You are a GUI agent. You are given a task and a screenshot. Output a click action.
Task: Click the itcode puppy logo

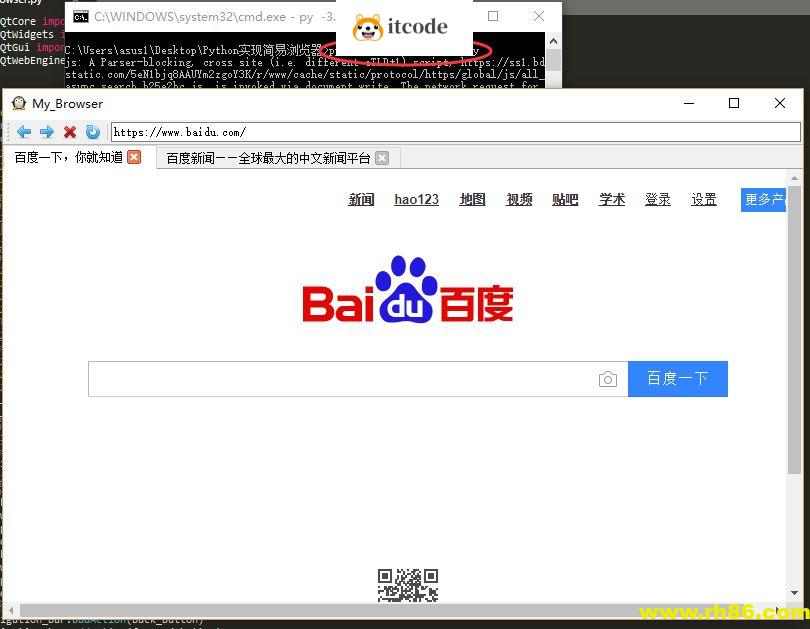(370, 27)
